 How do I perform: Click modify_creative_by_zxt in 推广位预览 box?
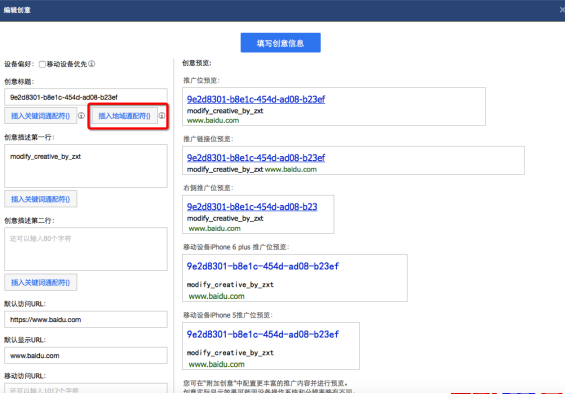225,111
